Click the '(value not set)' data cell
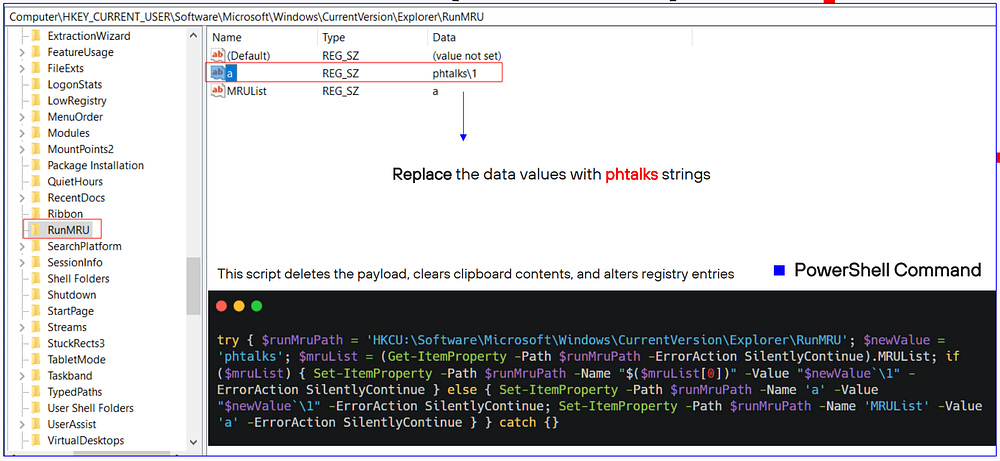 pyautogui.click(x=467, y=56)
